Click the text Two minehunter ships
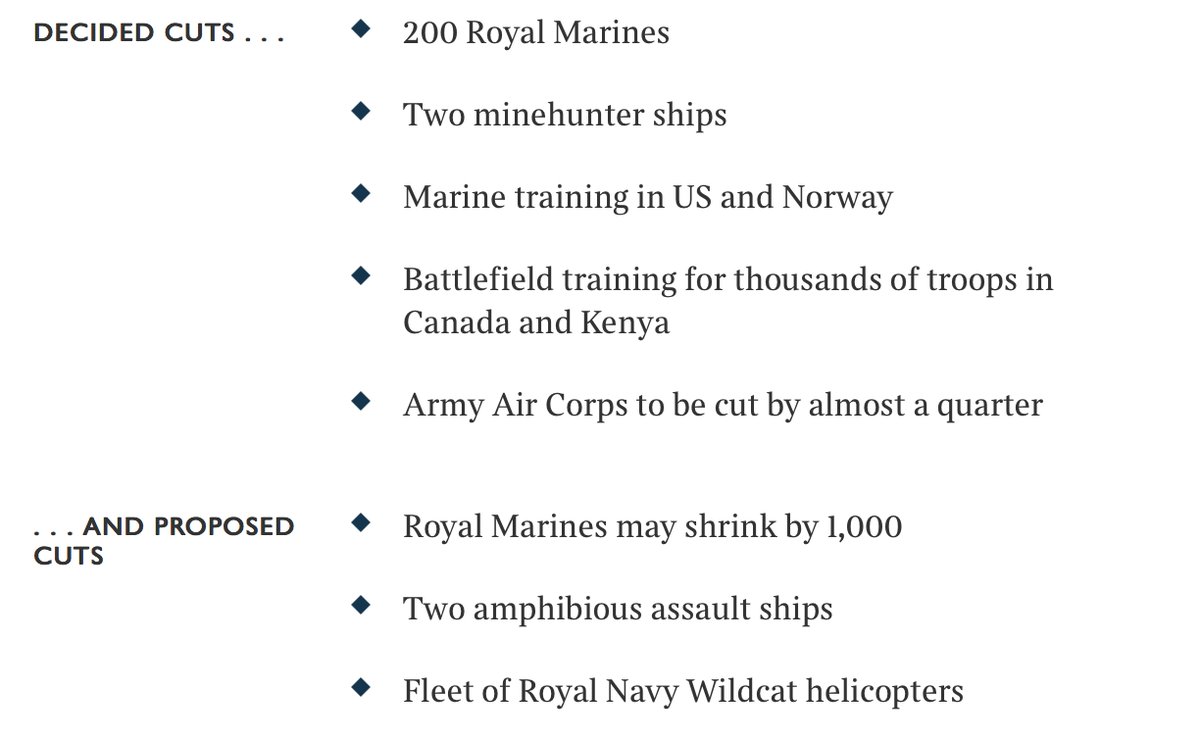 click(565, 115)
